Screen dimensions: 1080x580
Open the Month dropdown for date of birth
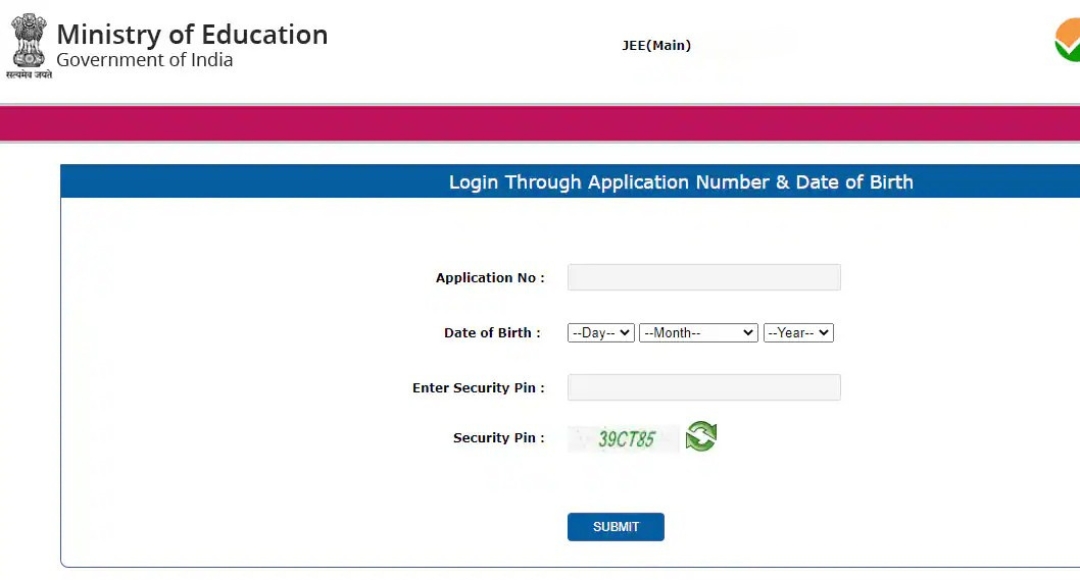[x=698, y=333]
